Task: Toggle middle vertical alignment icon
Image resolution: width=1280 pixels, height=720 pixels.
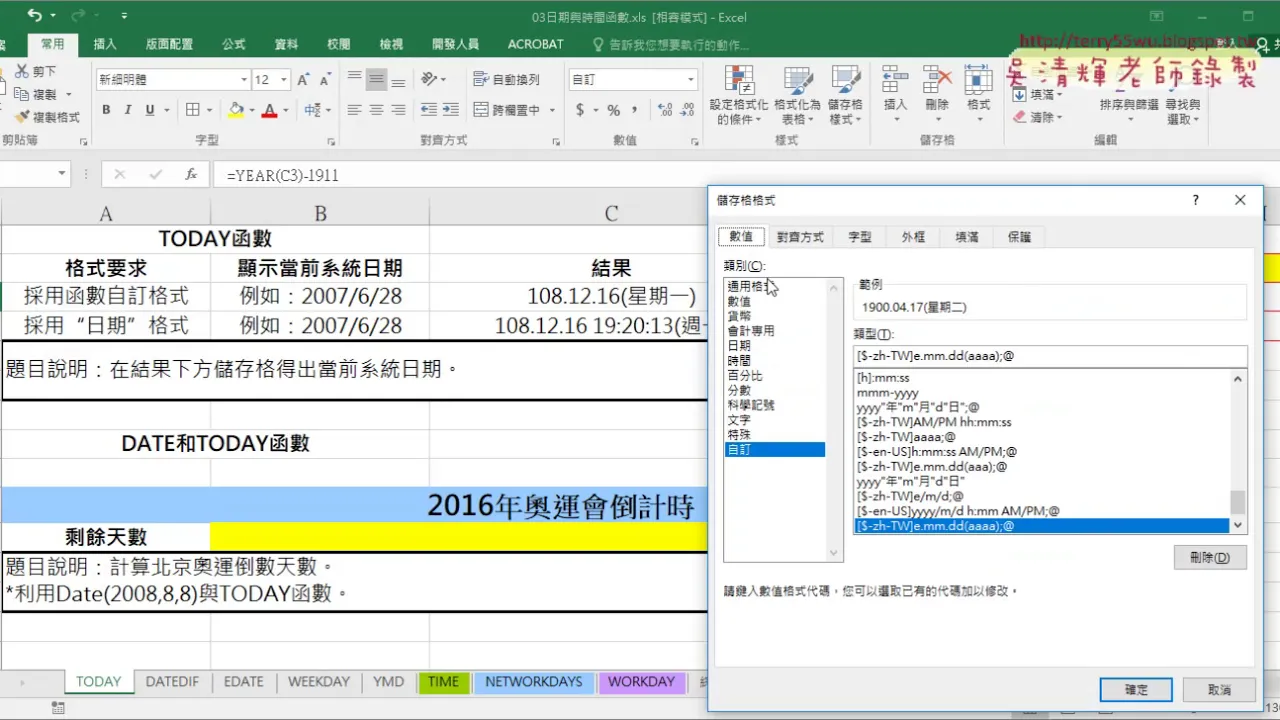Action: pos(377,79)
